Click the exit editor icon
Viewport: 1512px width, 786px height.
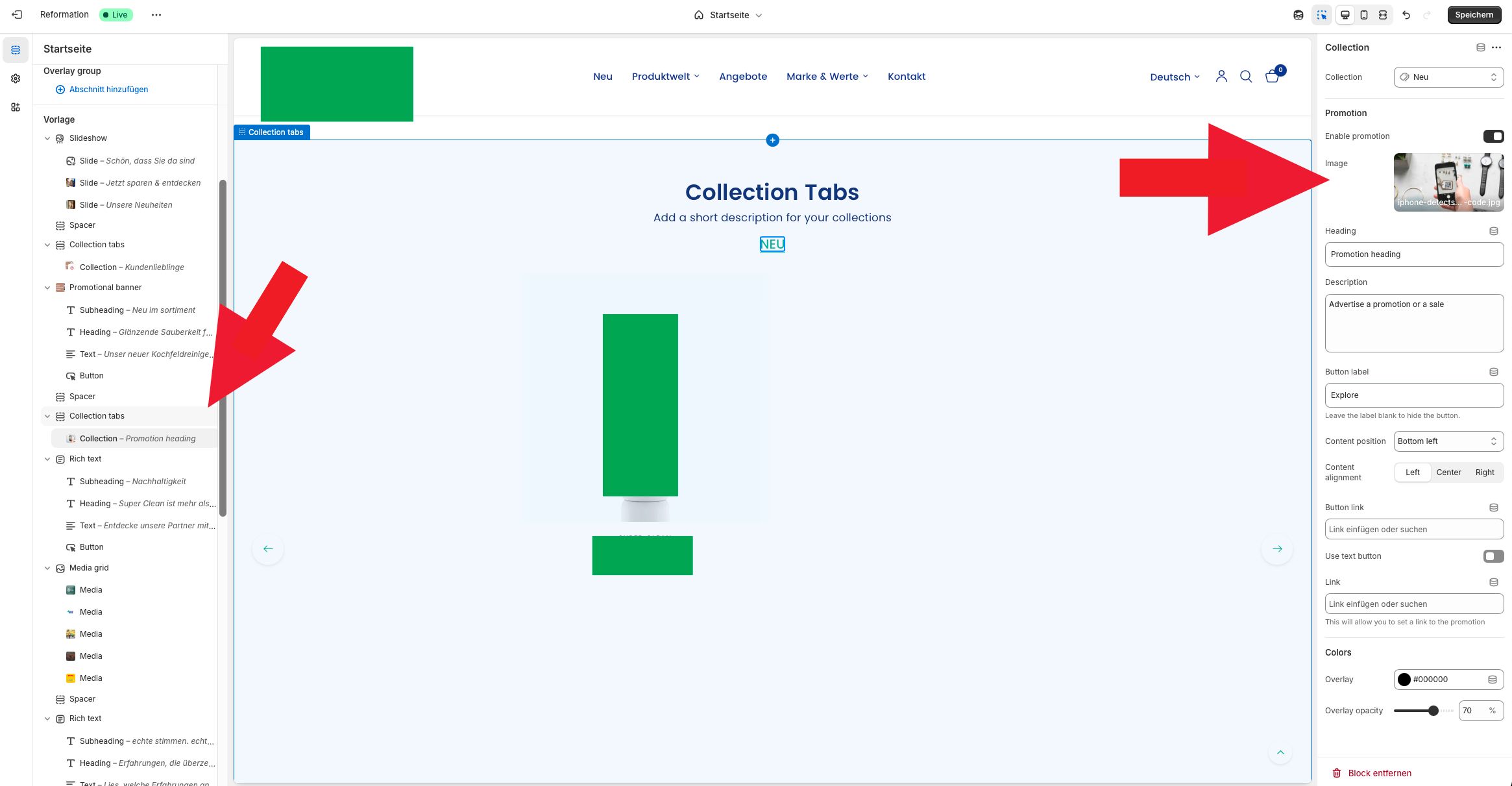(x=17, y=14)
